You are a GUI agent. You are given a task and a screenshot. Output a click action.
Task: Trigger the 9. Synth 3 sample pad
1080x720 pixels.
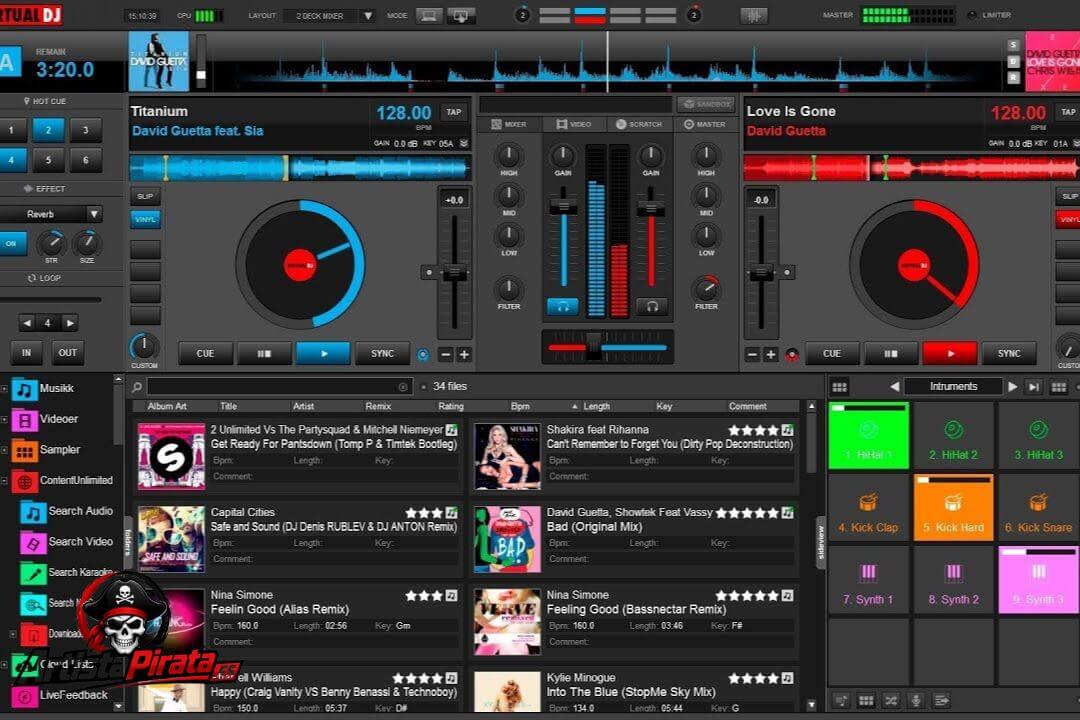pyautogui.click(x=1038, y=580)
